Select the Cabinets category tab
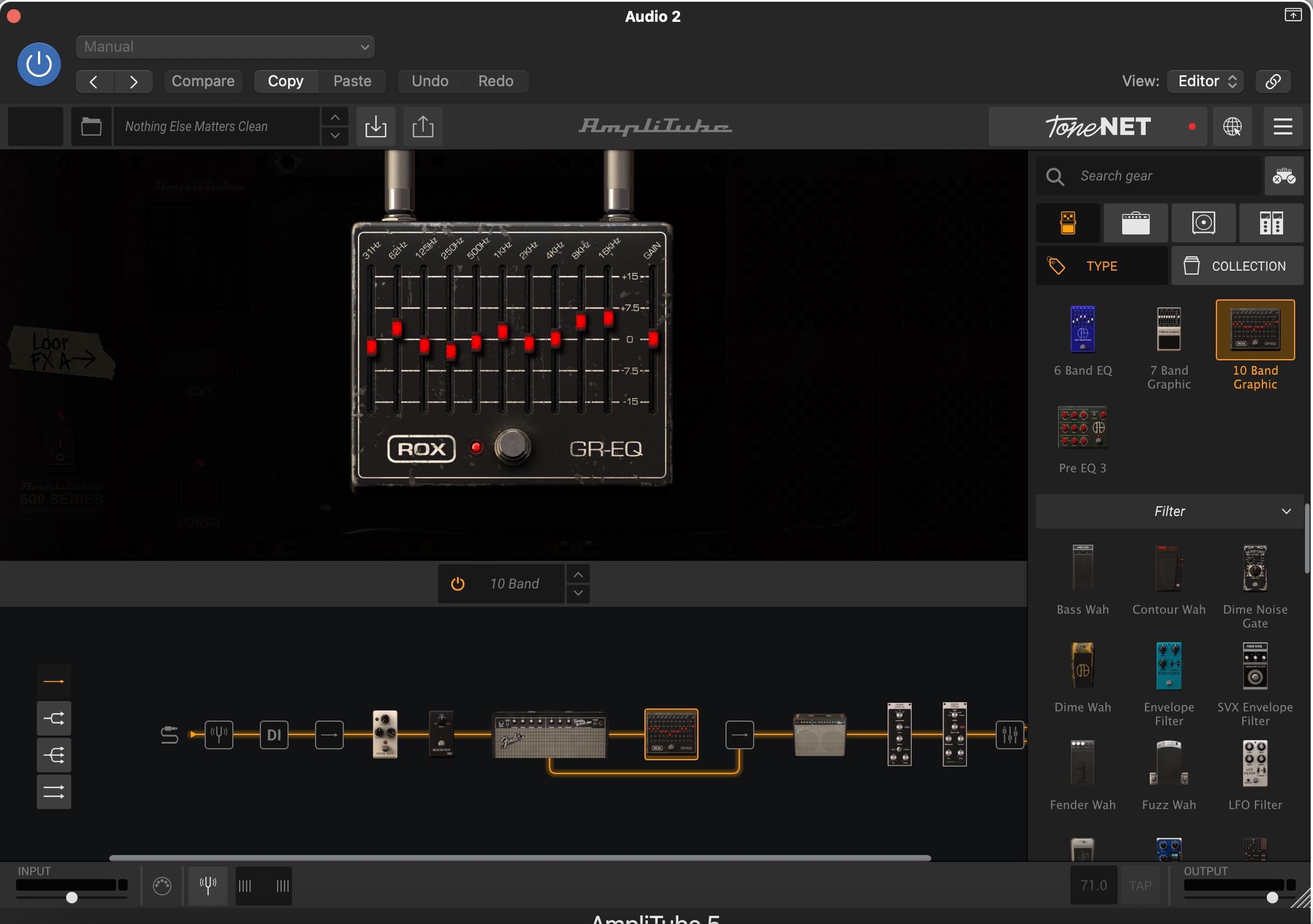The width and height of the screenshot is (1313, 924). (x=1203, y=223)
